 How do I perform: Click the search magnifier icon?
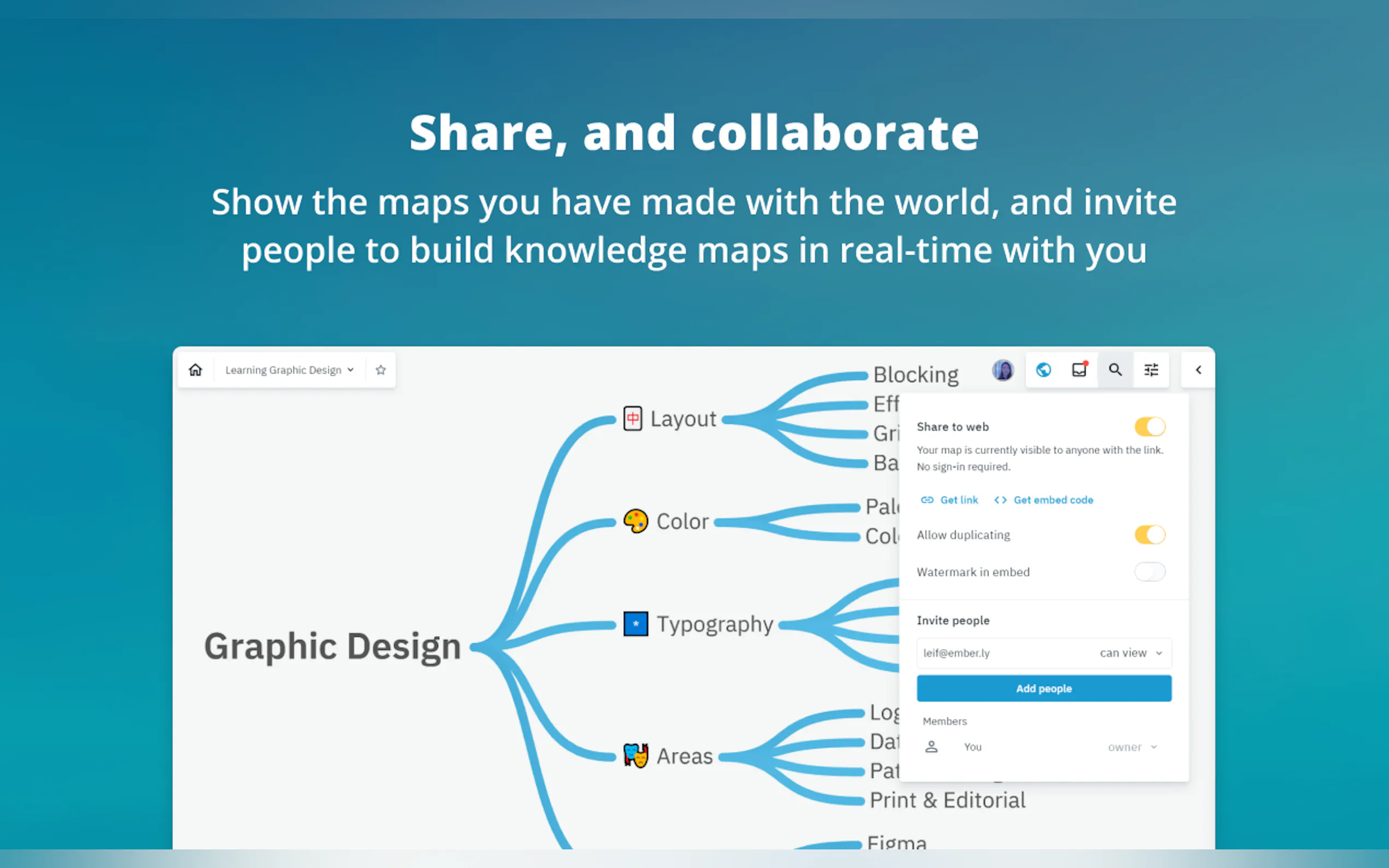(1115, 370)
